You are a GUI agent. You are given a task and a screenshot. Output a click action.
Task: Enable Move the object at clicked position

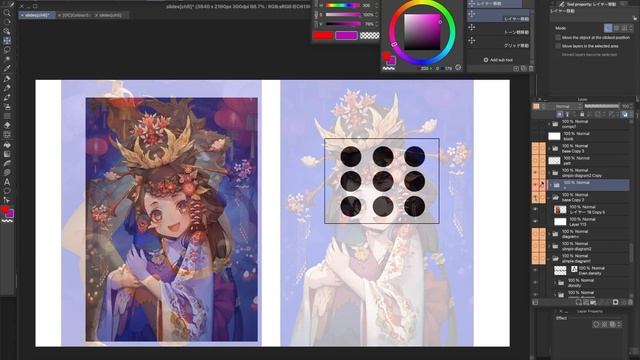tap(558, 38)
